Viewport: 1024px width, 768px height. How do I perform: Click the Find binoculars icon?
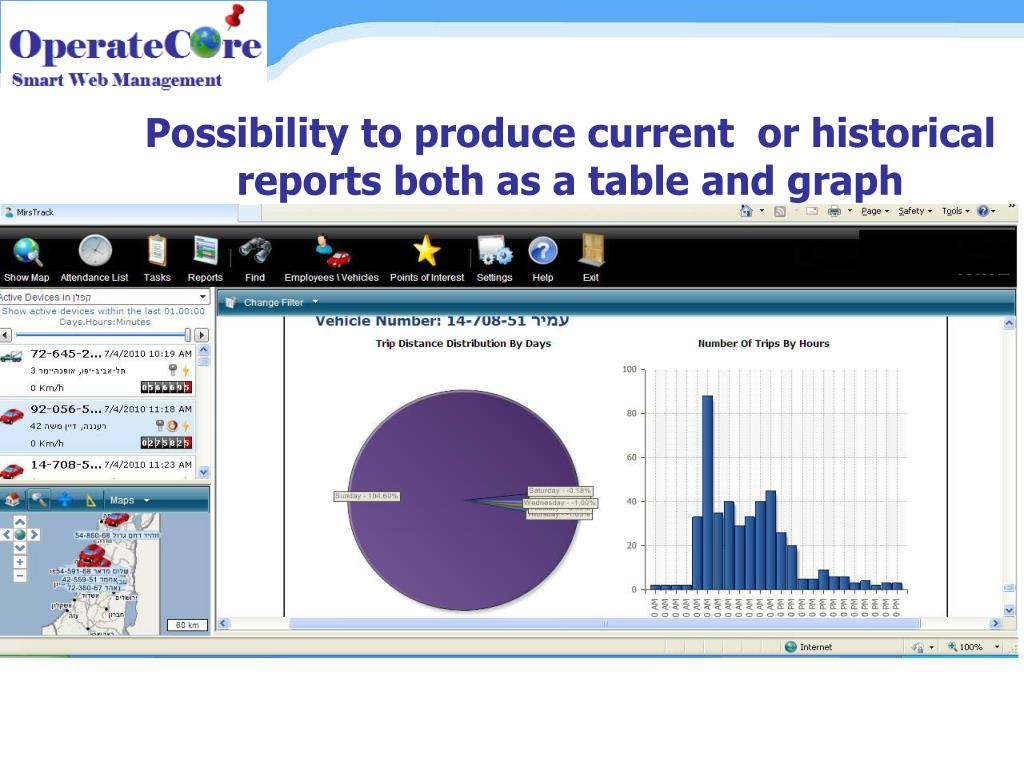255,252
